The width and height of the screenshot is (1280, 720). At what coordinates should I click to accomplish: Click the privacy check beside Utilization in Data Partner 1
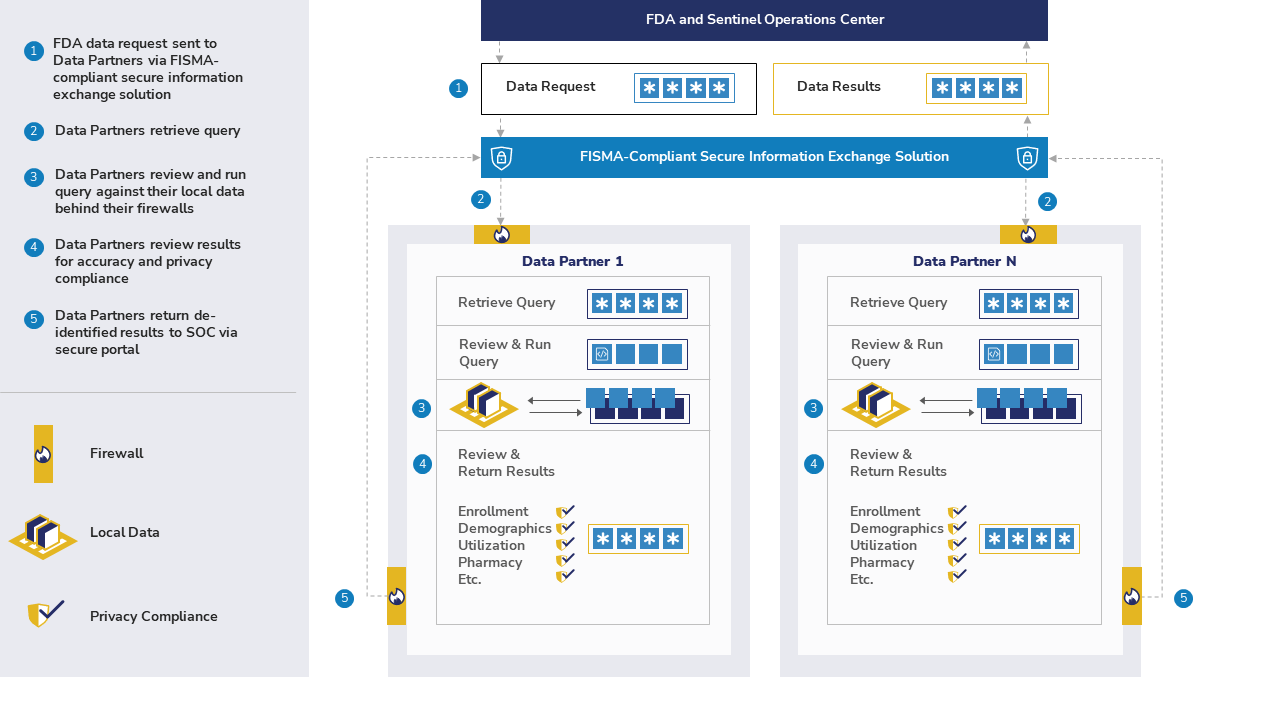[565, 544]
